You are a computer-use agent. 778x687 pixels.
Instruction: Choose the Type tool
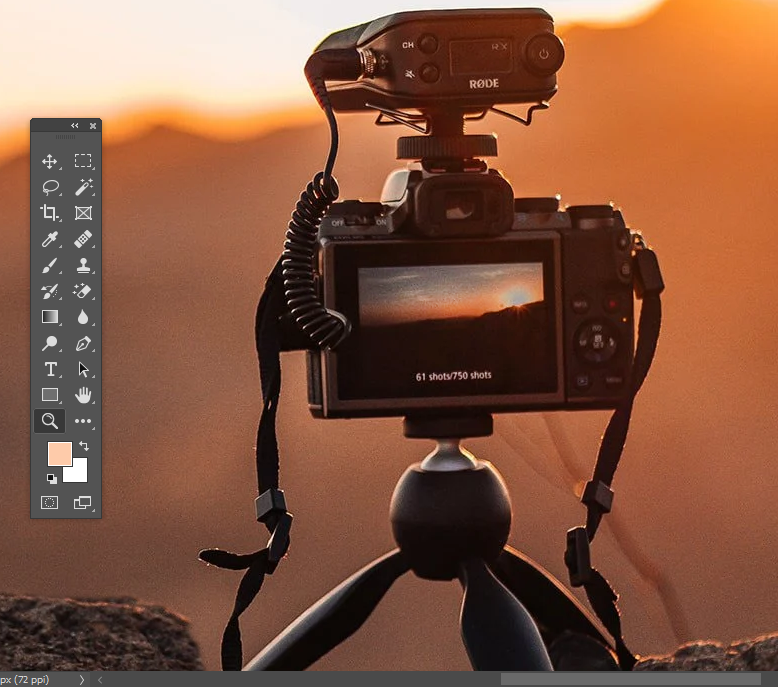[x=49, y=369]
